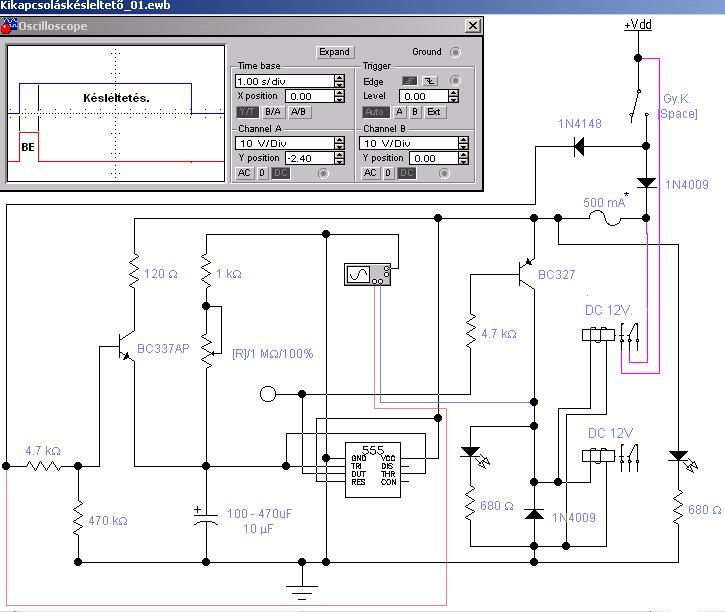
Task: Select the LED above the left 680 Ω resistor
Action: [474, 456]
